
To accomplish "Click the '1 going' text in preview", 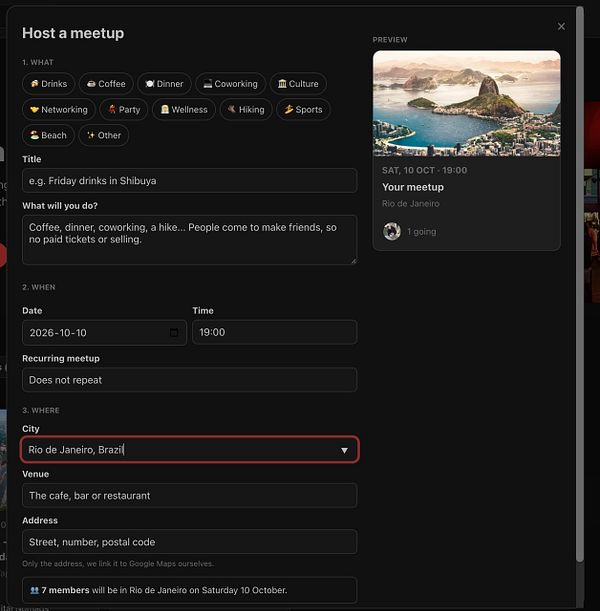I will [x=422, y=231].
